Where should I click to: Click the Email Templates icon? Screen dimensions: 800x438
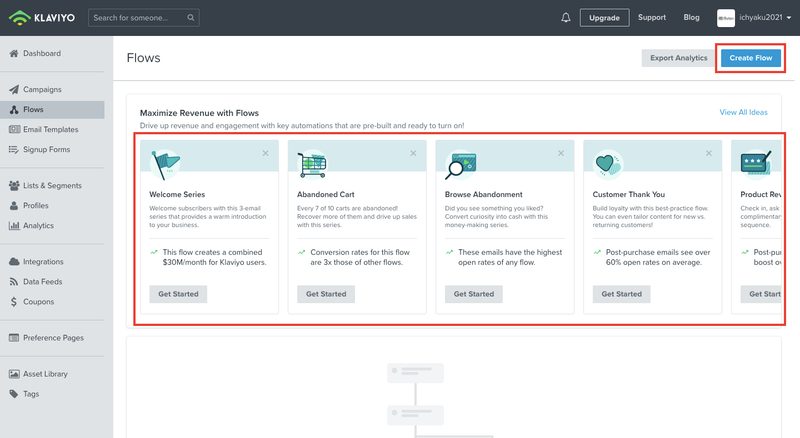click(14, 129)
